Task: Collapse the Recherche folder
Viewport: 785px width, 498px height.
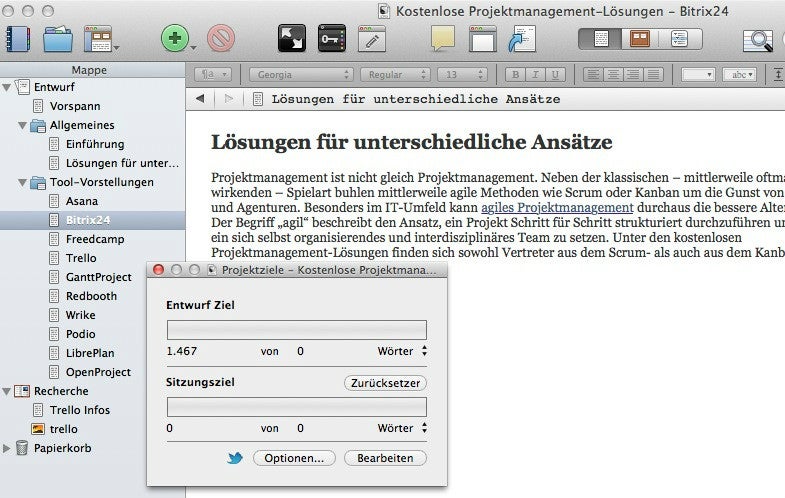Action: pyautogui.click(x=7, y=391)
